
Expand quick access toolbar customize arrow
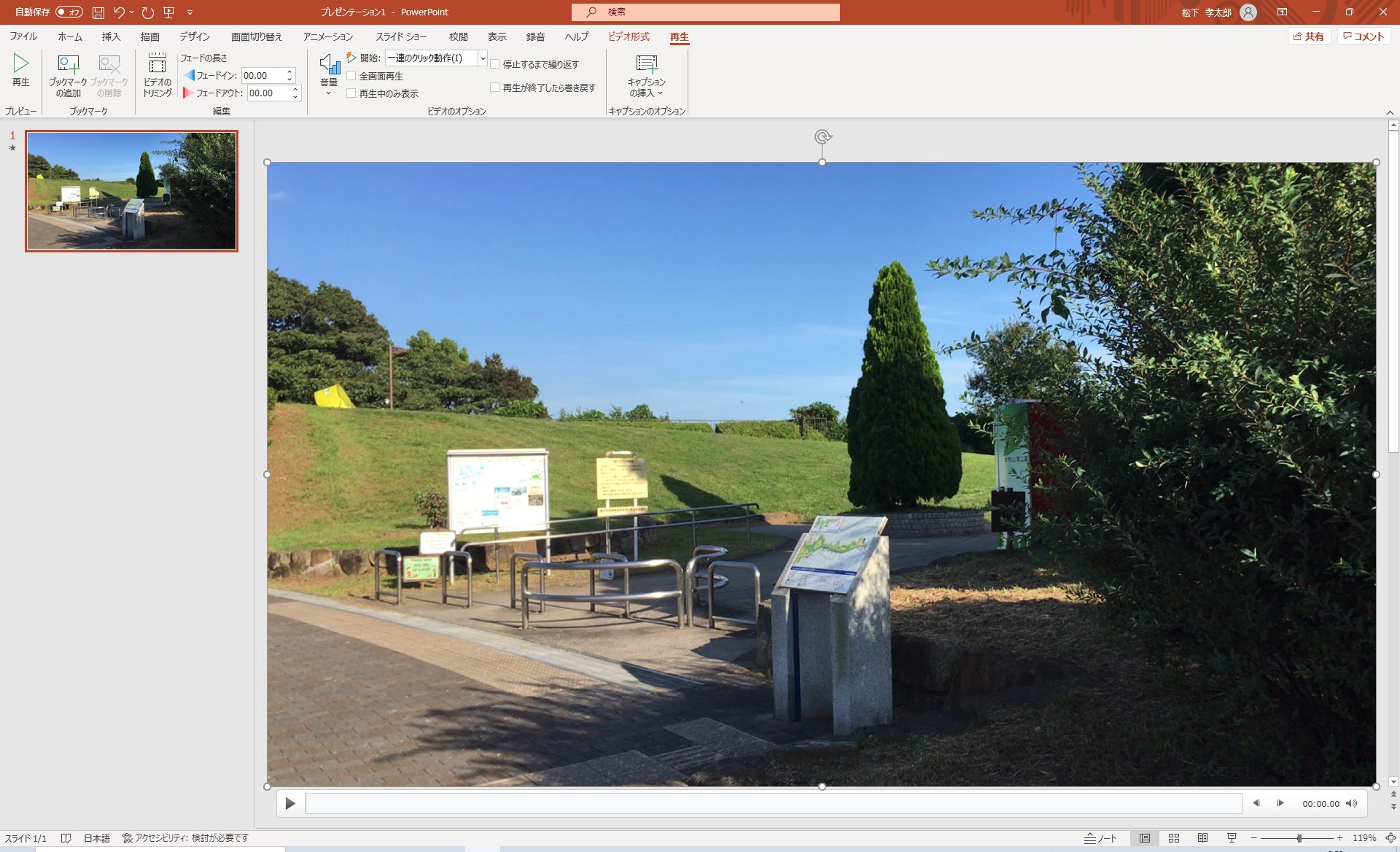pyautogui.click(x=190, y=12)
